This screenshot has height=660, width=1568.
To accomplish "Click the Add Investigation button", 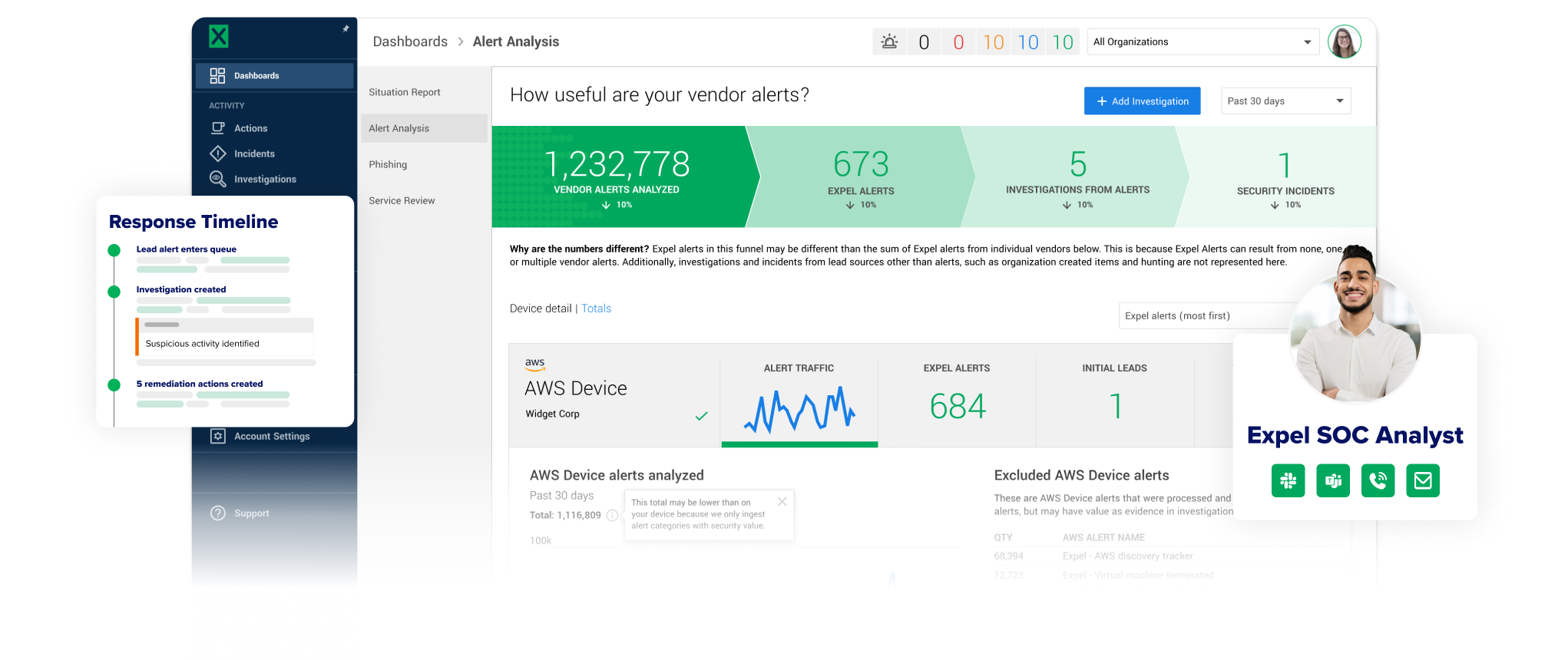I will point(1142,101).
